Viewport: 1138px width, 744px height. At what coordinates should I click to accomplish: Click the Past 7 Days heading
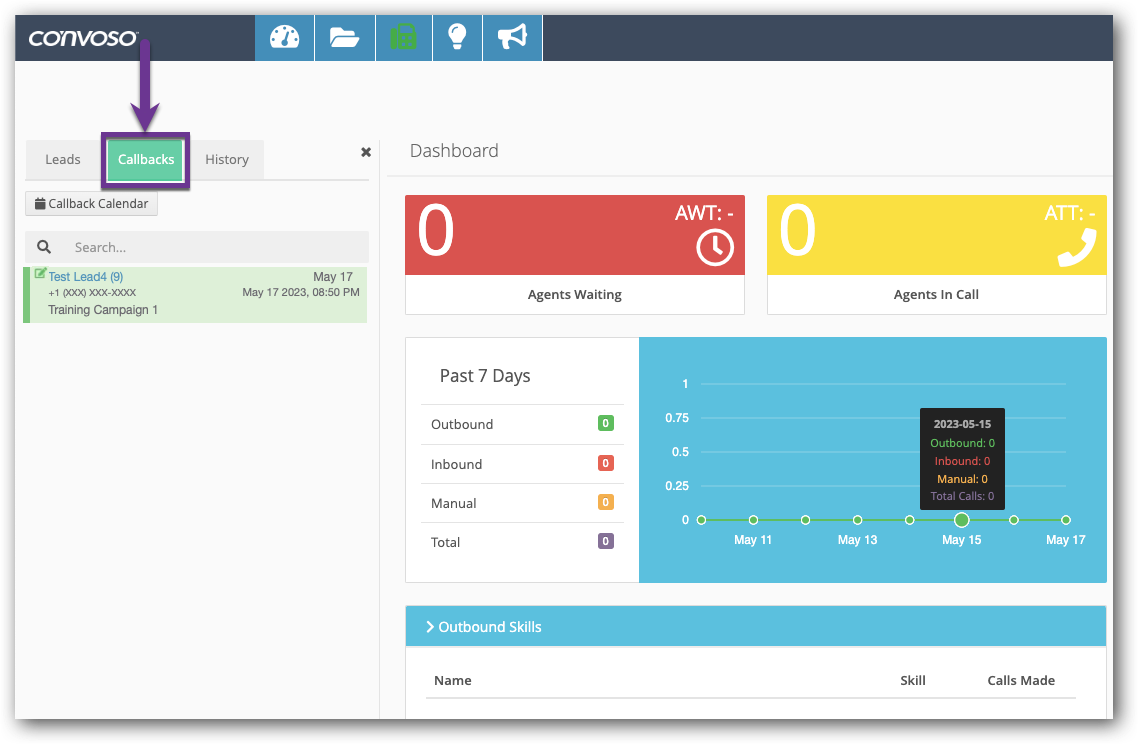click(485, 376)
